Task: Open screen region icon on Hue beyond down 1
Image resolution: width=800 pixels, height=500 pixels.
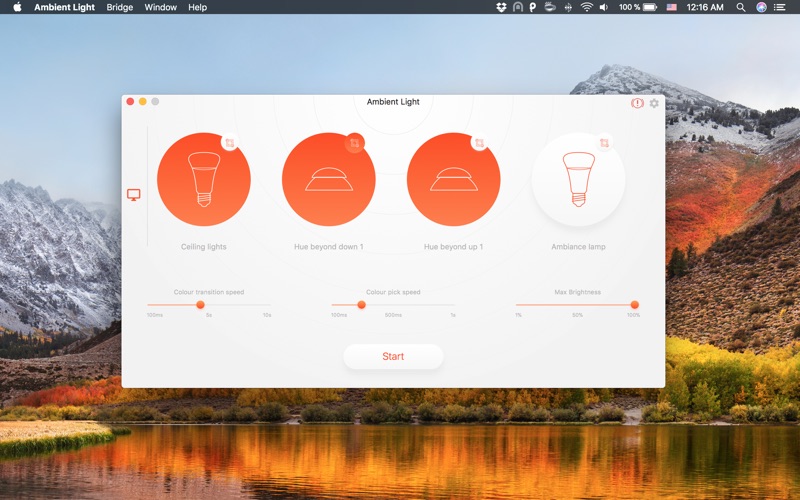Action: (355, 143)
